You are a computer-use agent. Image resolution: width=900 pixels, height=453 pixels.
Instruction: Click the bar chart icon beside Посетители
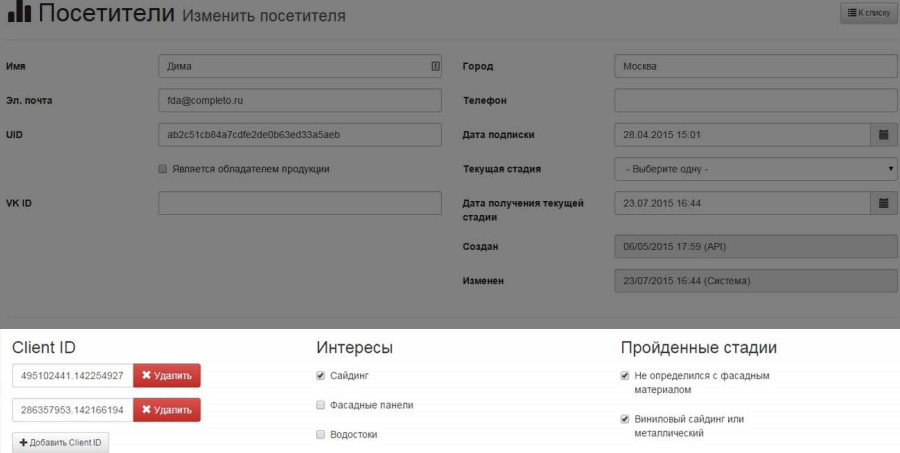pos(19,14)
